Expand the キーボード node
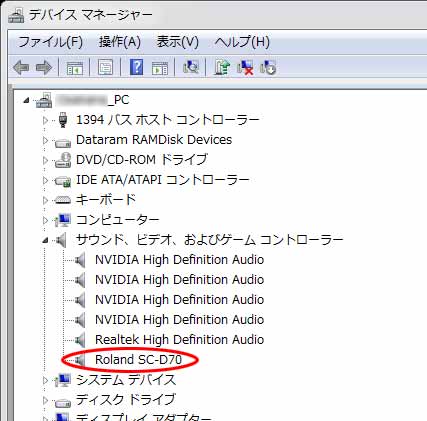Image resolution: width=427 pixels, height=421 pixels. [x=45, y=200]
